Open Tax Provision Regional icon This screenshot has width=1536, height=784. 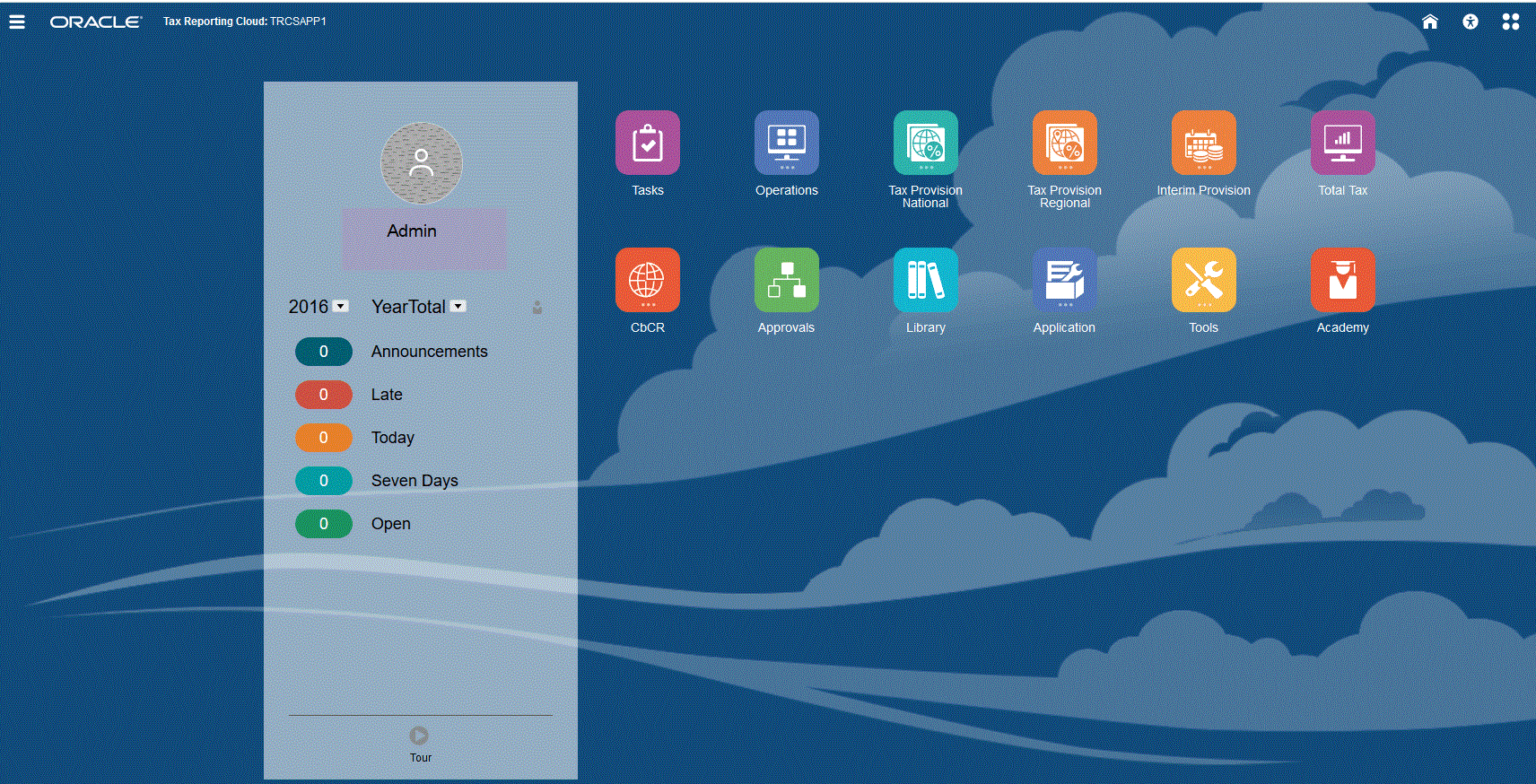coord(1065,143)
